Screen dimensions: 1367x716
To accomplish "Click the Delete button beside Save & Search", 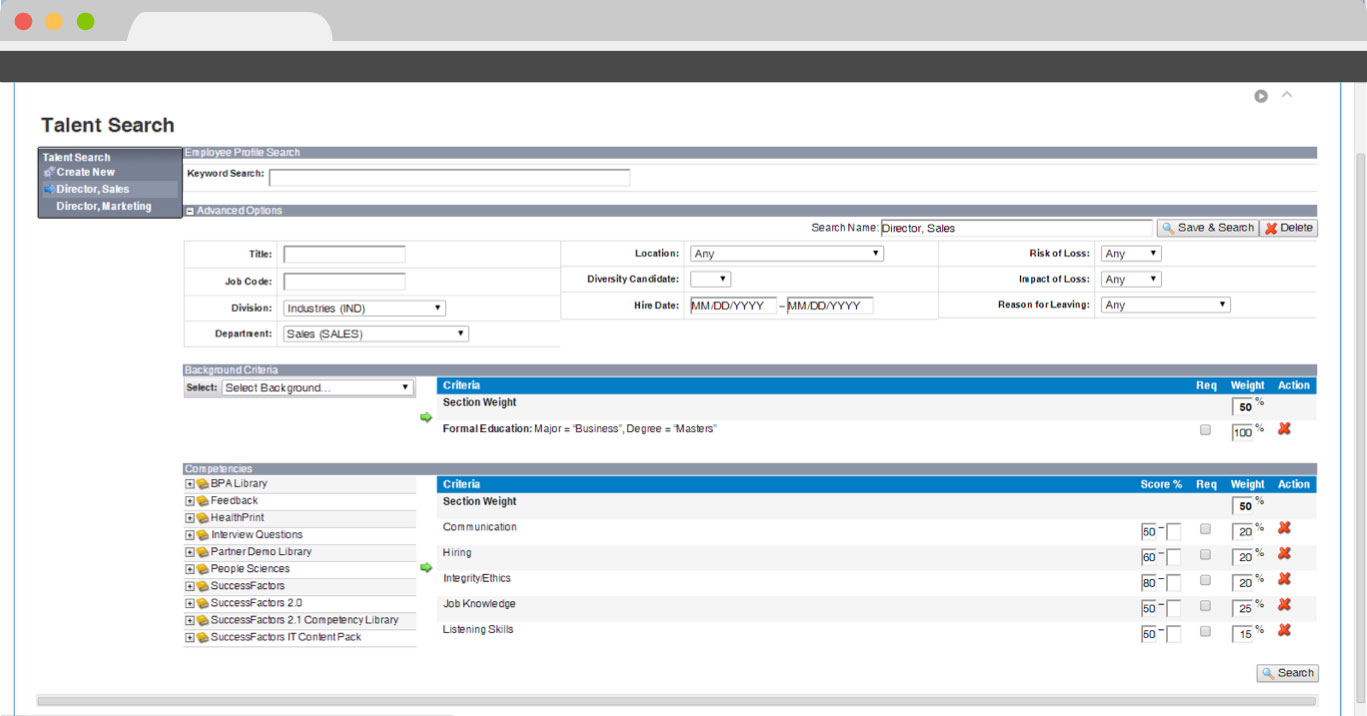I will (1289, 228).
